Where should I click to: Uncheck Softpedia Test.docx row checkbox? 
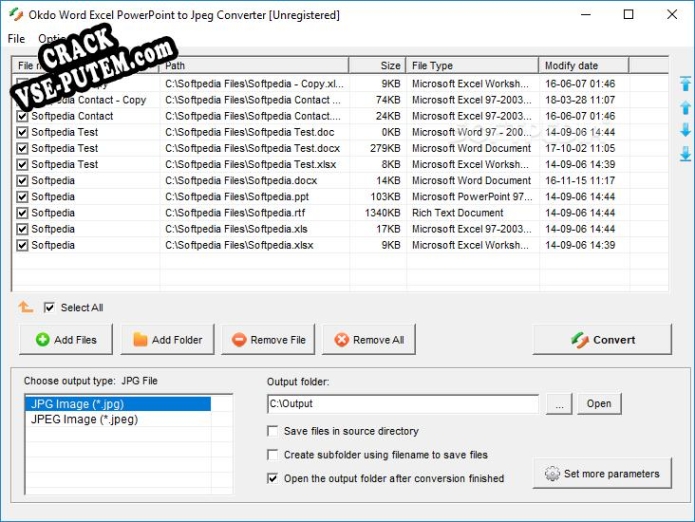point(22,148)
